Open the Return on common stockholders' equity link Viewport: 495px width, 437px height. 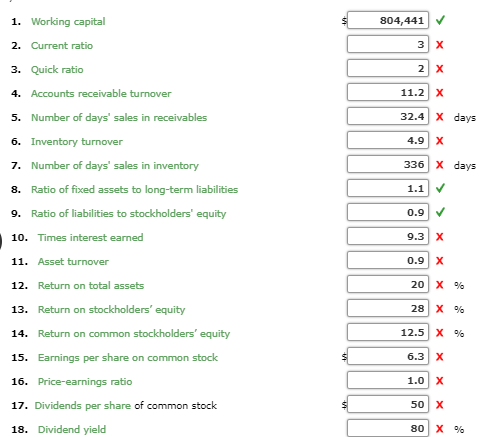pos(134,333)
